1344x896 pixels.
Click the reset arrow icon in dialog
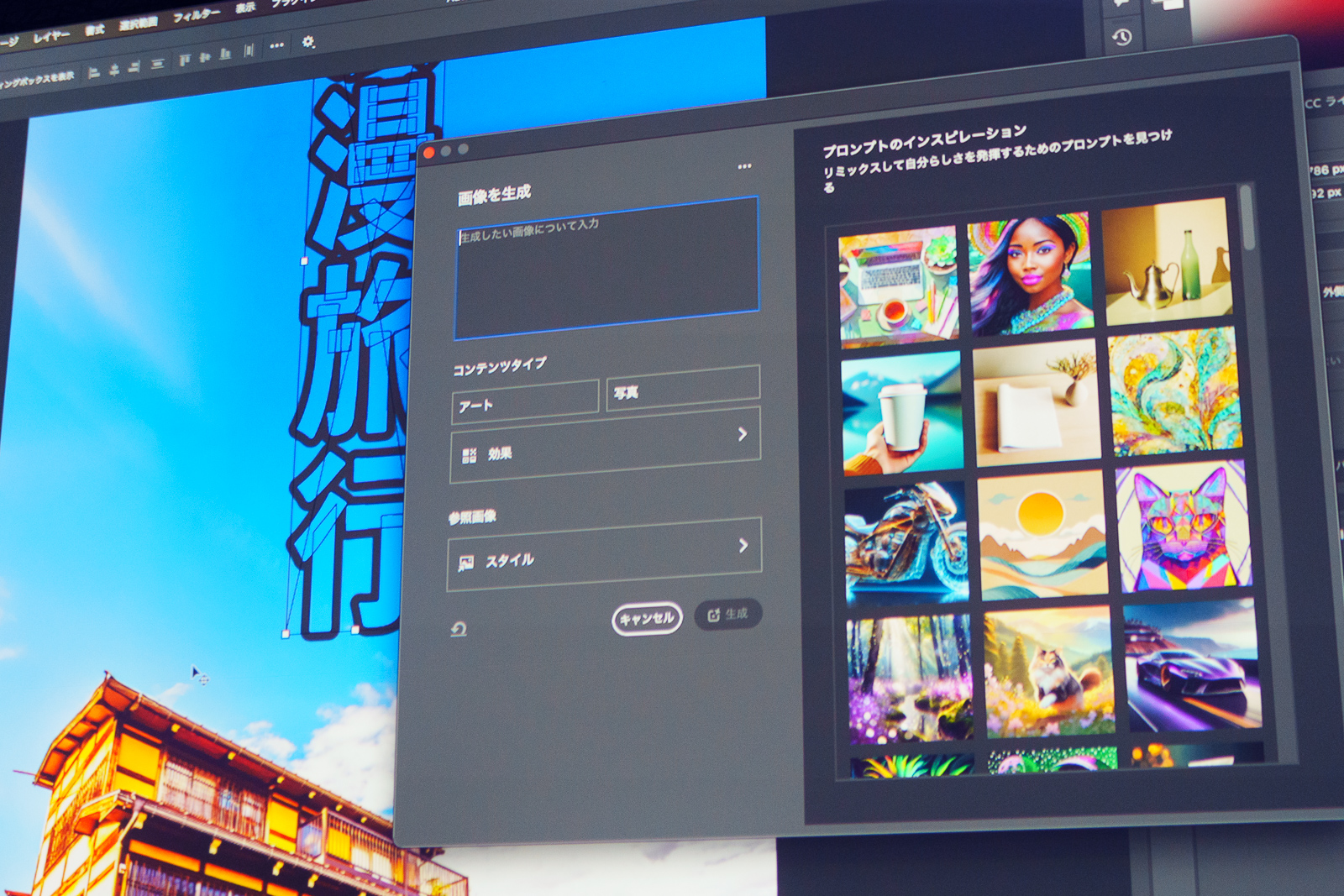[459, 629]
